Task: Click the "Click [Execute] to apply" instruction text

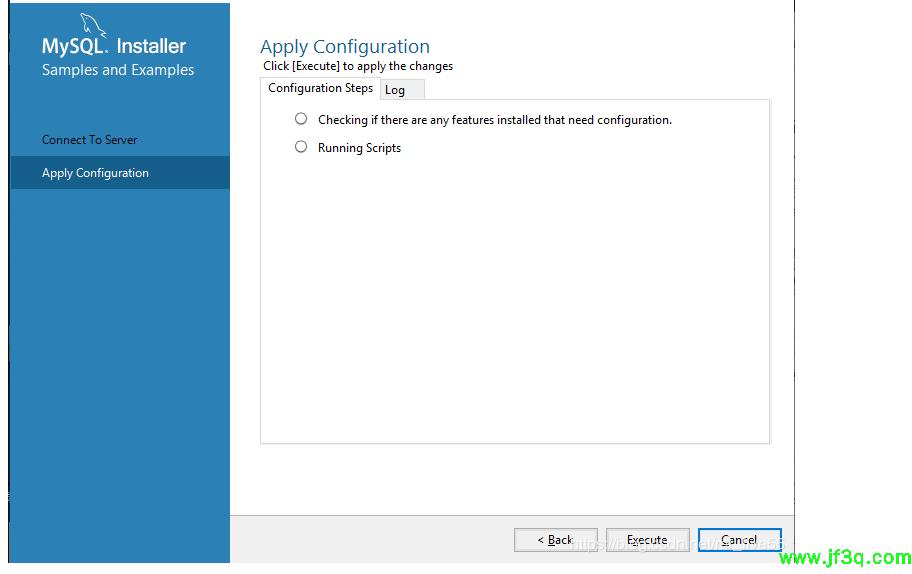Action: pyautogui.click(x=358, y=66)
